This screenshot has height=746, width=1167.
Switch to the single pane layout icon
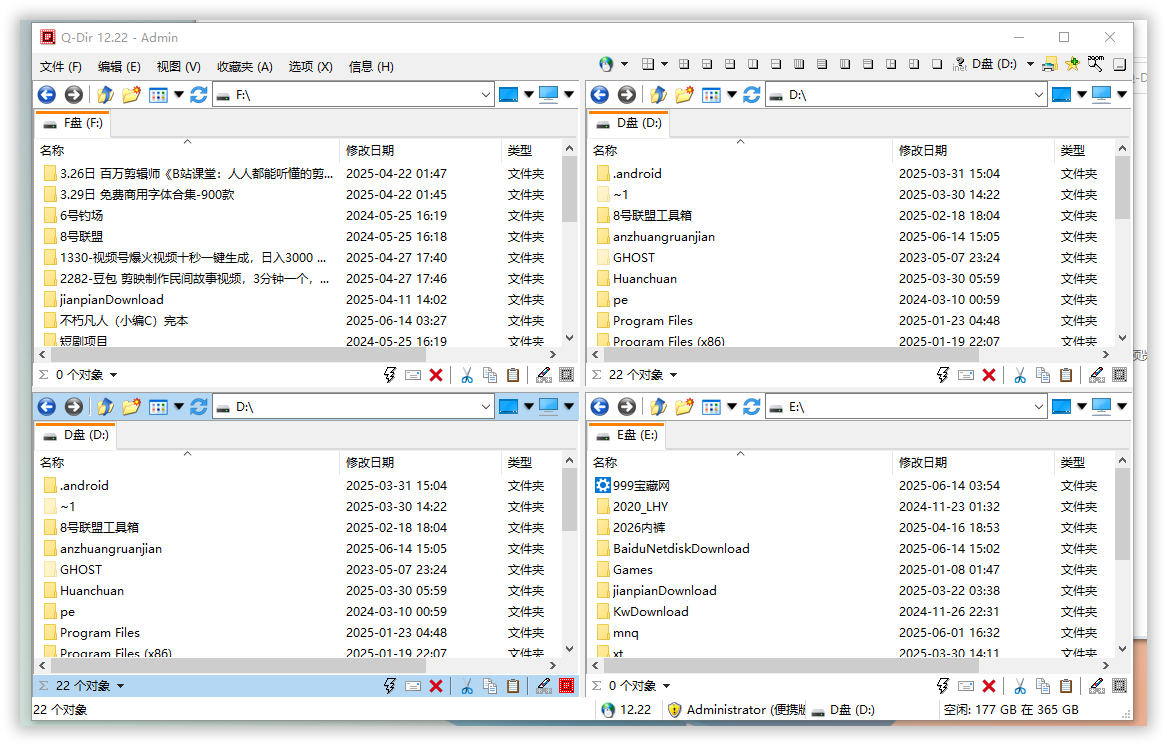tap(937, 64)
